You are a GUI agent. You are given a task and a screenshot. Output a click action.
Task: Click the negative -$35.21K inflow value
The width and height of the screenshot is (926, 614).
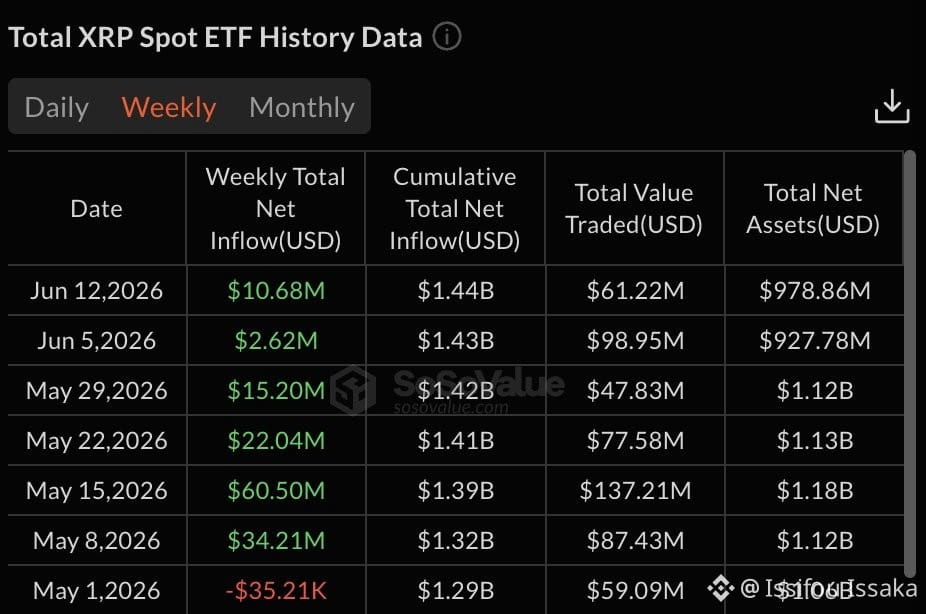[x=276, y=590]
